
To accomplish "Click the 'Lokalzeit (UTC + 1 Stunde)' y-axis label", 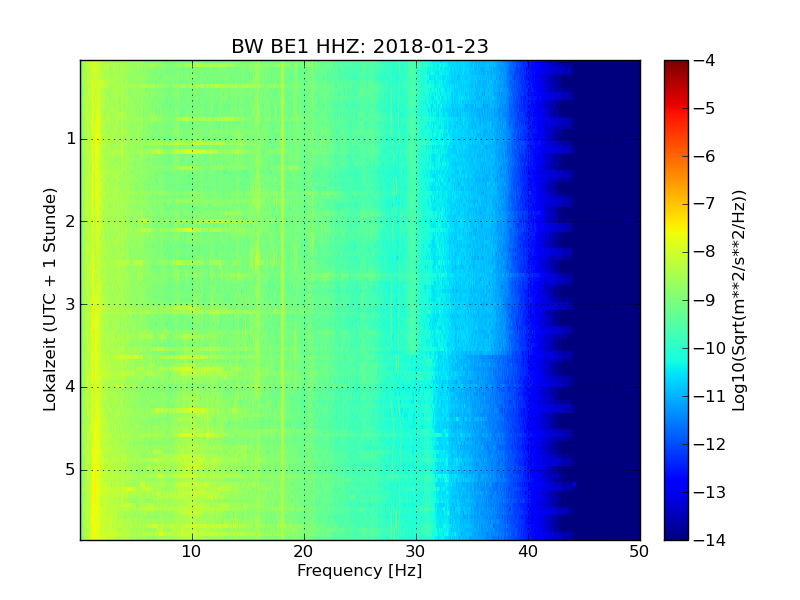I will click(49, 300).
